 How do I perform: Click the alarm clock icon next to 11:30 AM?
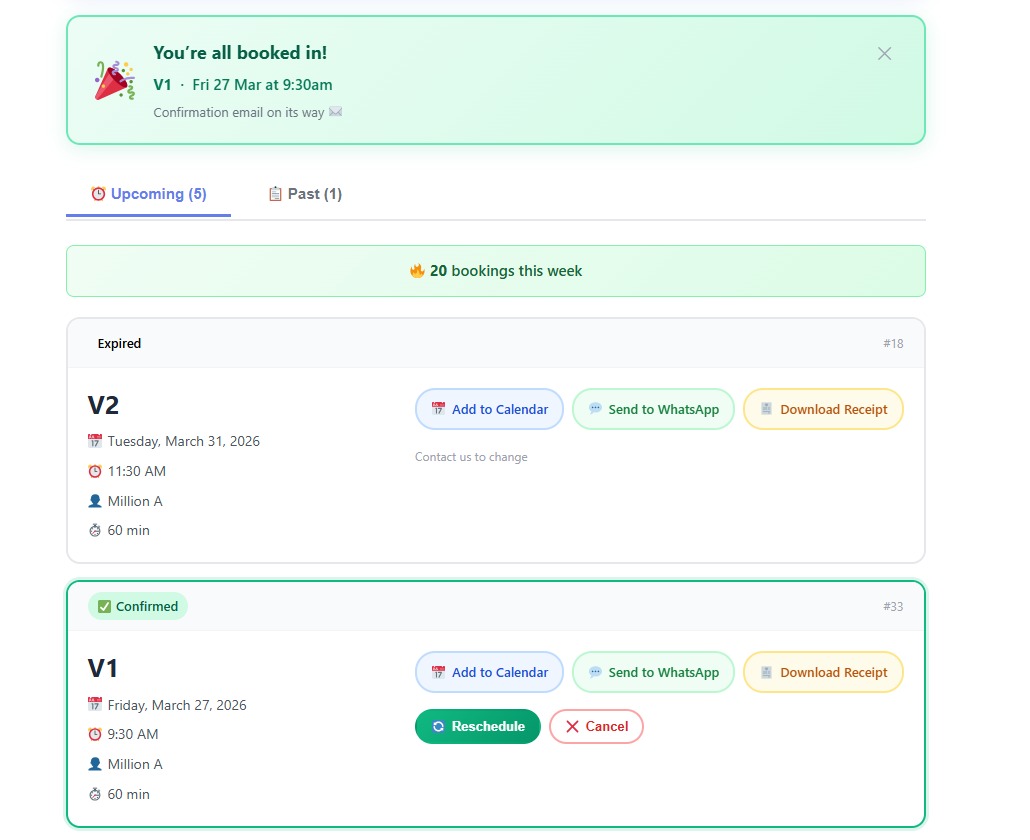(95, 471)
